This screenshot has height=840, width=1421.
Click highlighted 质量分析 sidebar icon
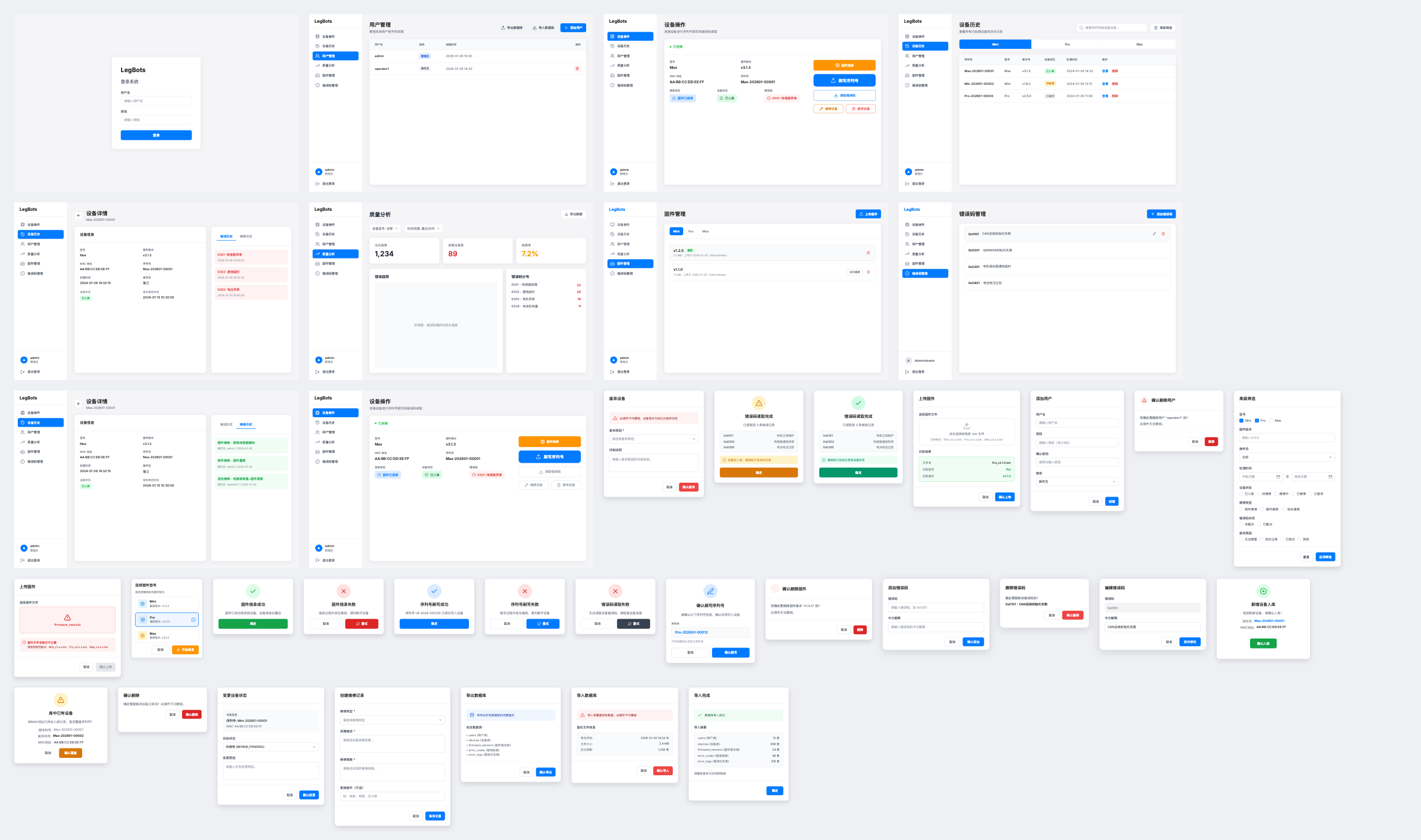pos(318,254)
